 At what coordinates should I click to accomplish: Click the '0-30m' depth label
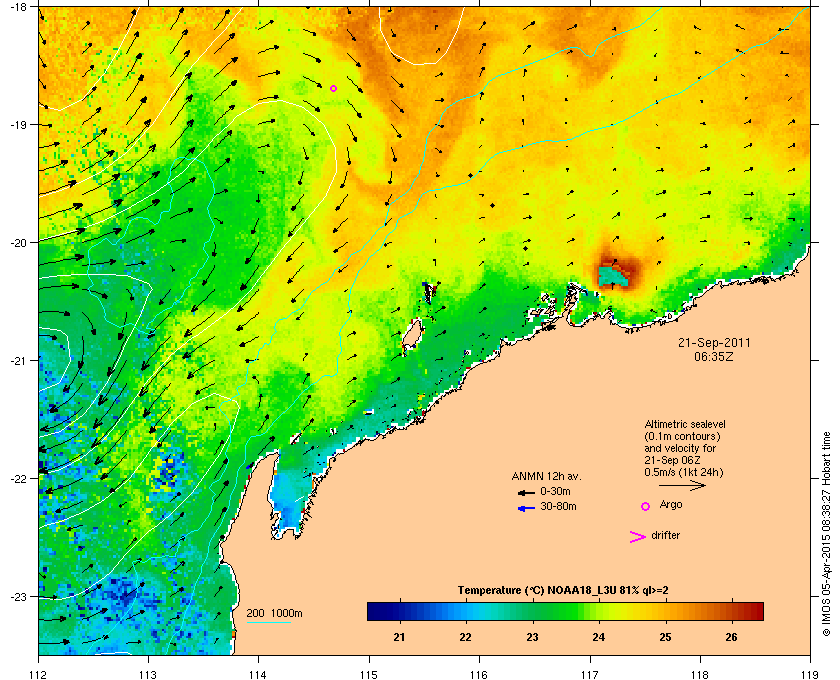coord(555,491)
